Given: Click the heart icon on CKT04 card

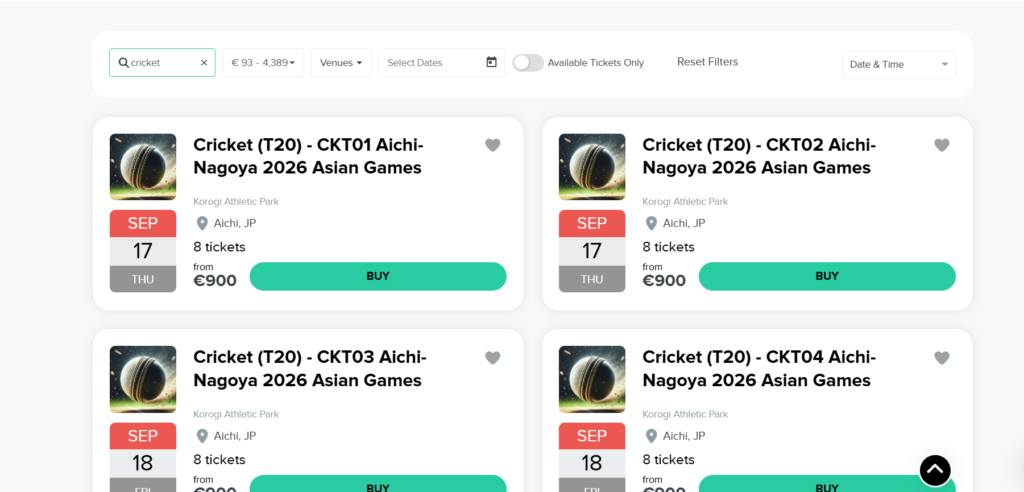Looking at the screenshot, I should pos(942,357).
